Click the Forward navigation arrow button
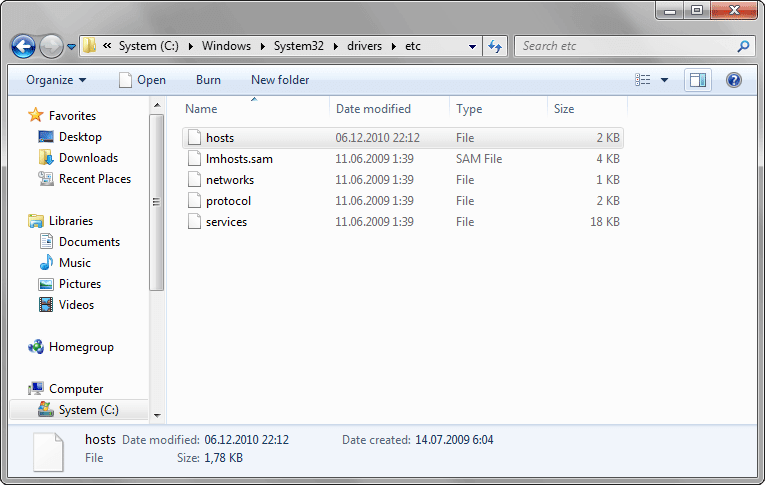The height and width of the screenshot is (485, 765). click(x=51, y=47)
